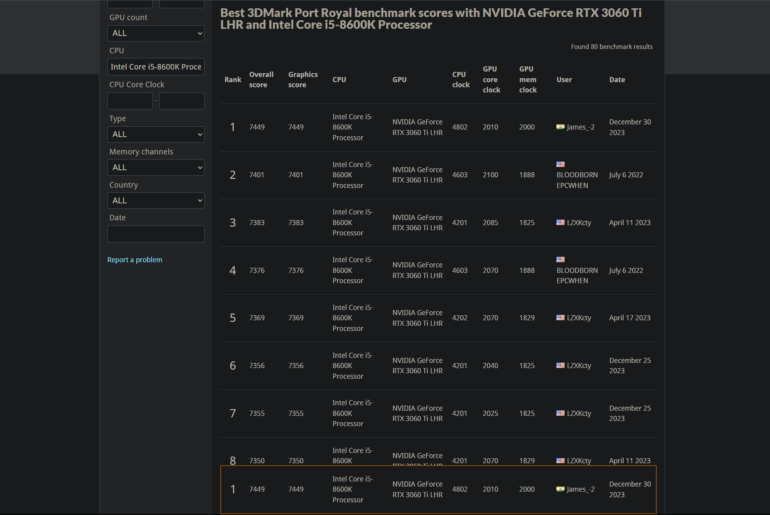
Task: Click CPU clock value 4202
Action: click(x=460, y=318)
